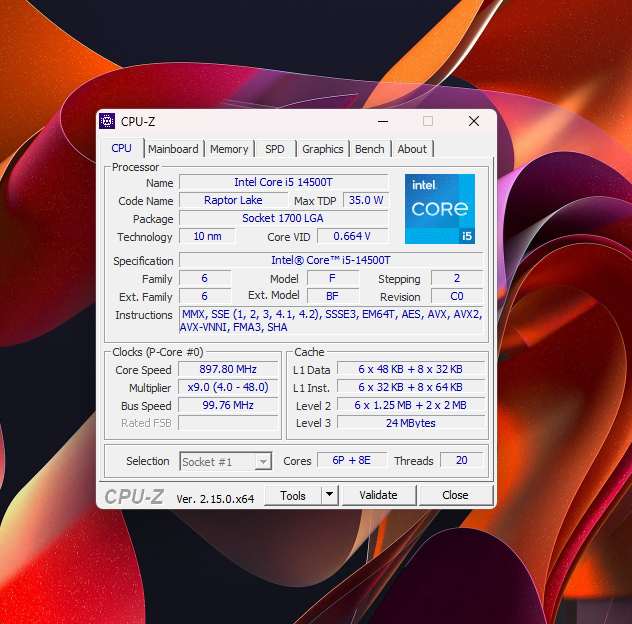Screen dimensions: 632x624
Task: Show the About tab
Action: (x=412, y=149)
